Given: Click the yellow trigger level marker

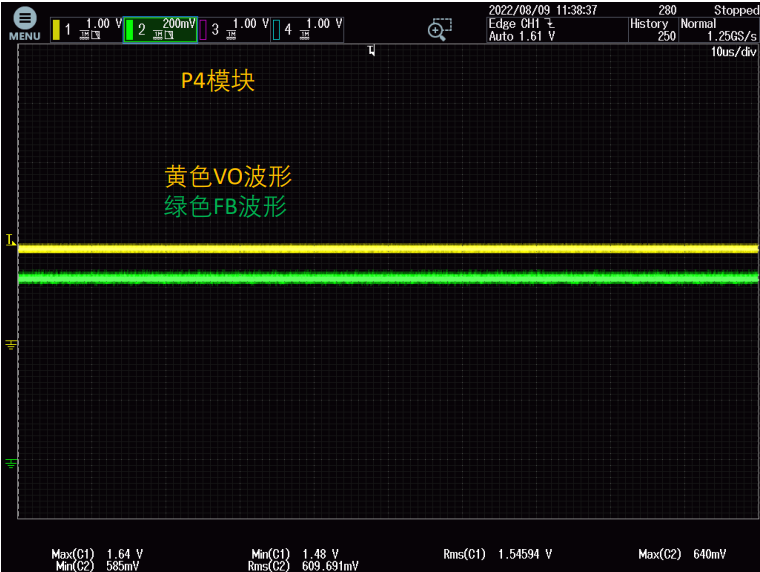Looking at the screenshot, I should 11,241.
